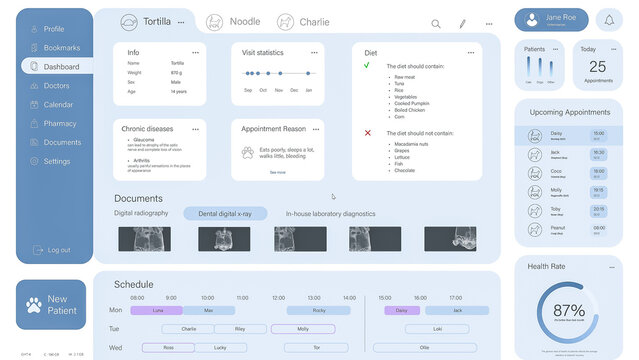Open Visit statistics more options
Image resolution: width=639 pixels, height=360 pixels.
pos(314,53)
